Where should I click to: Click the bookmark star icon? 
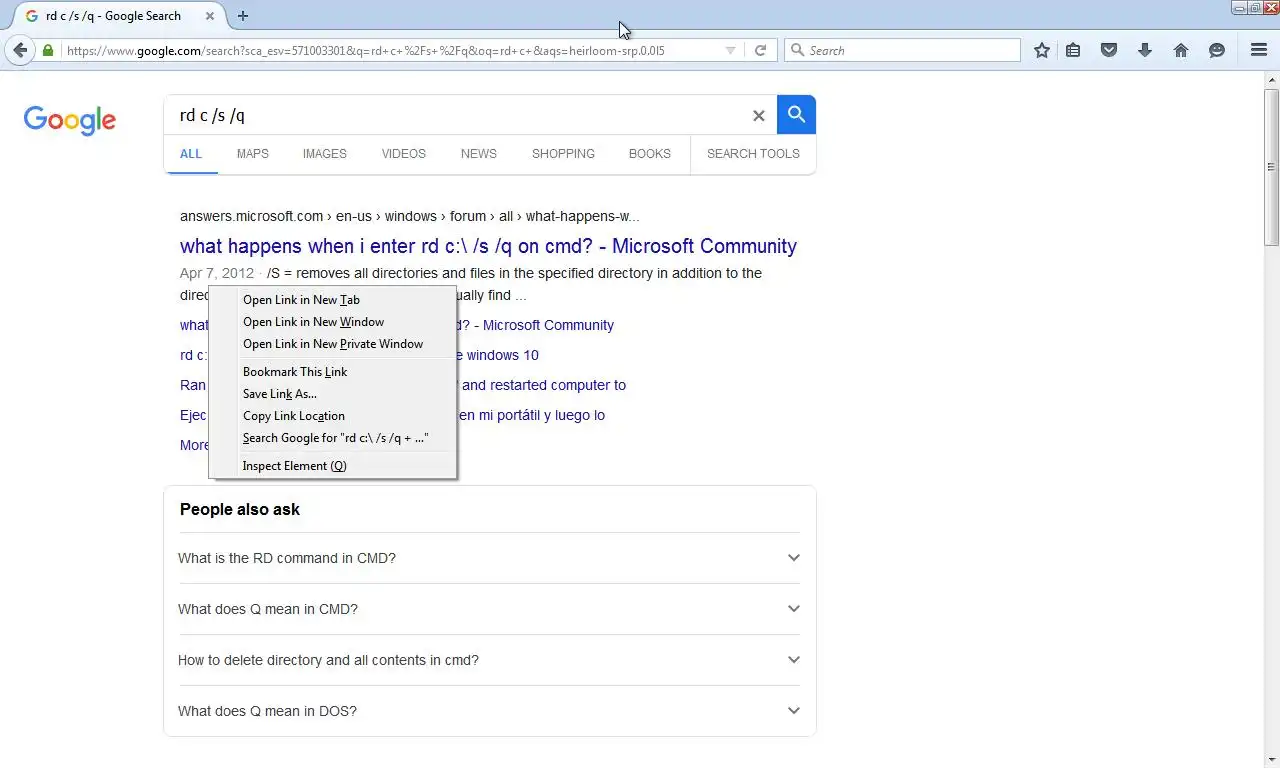pos(1042,50)
